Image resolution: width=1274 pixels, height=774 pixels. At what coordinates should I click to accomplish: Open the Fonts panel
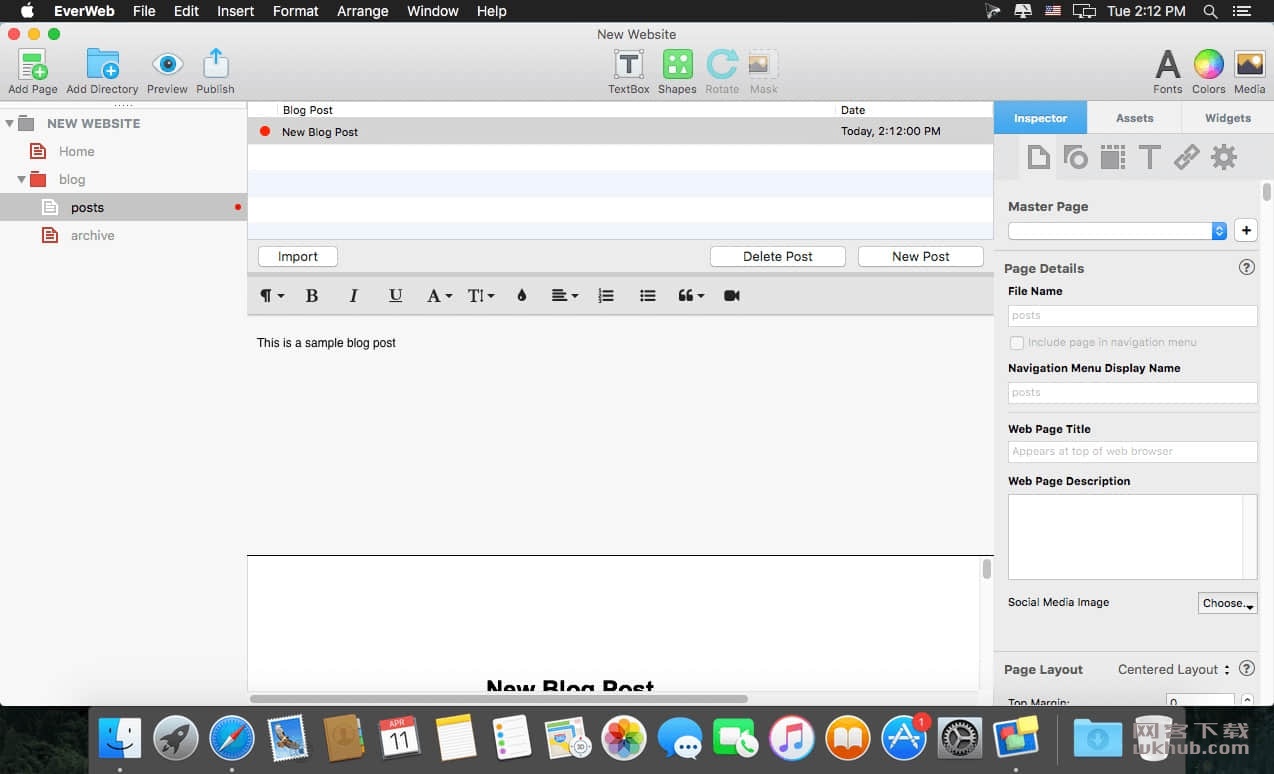1167,65
